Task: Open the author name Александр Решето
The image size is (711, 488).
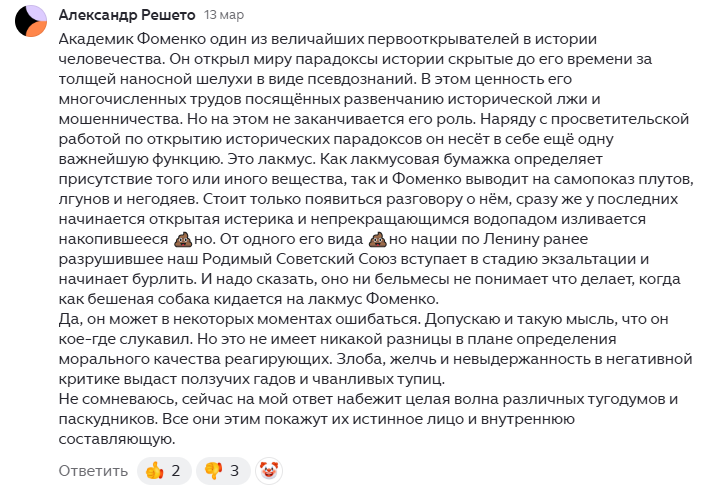Action: pos(127,15)
